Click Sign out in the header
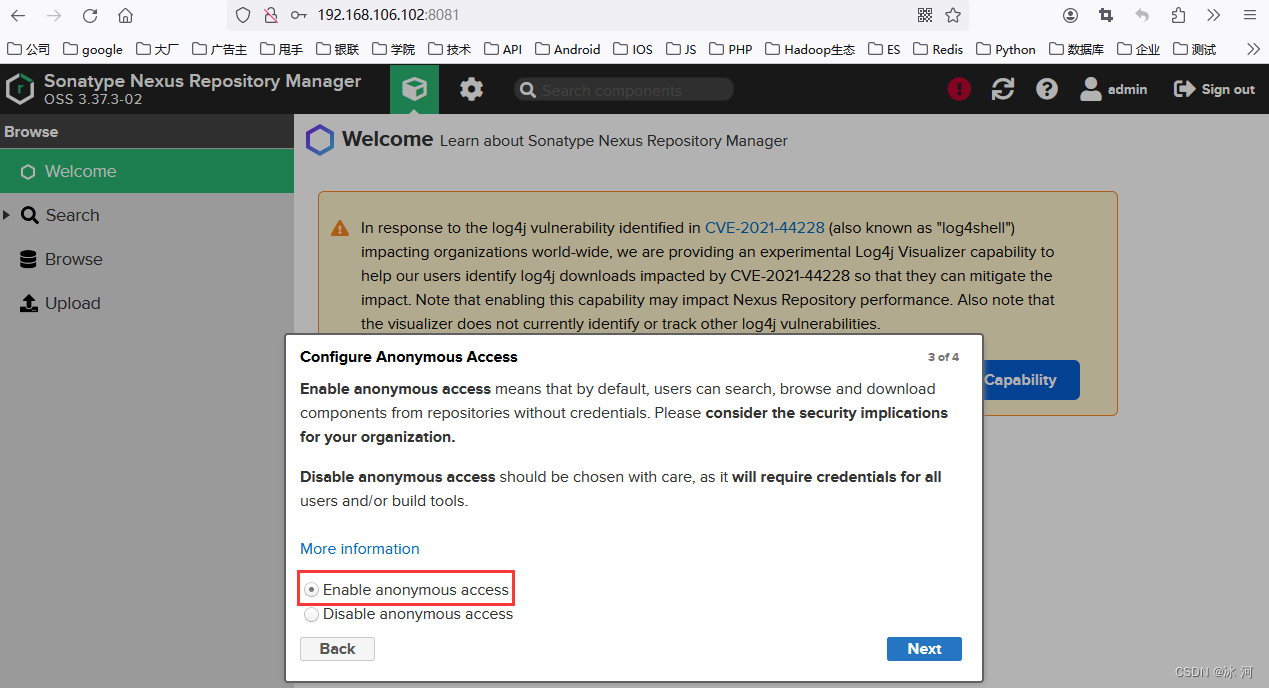 pyautogui.click(x=1214, y=90)
